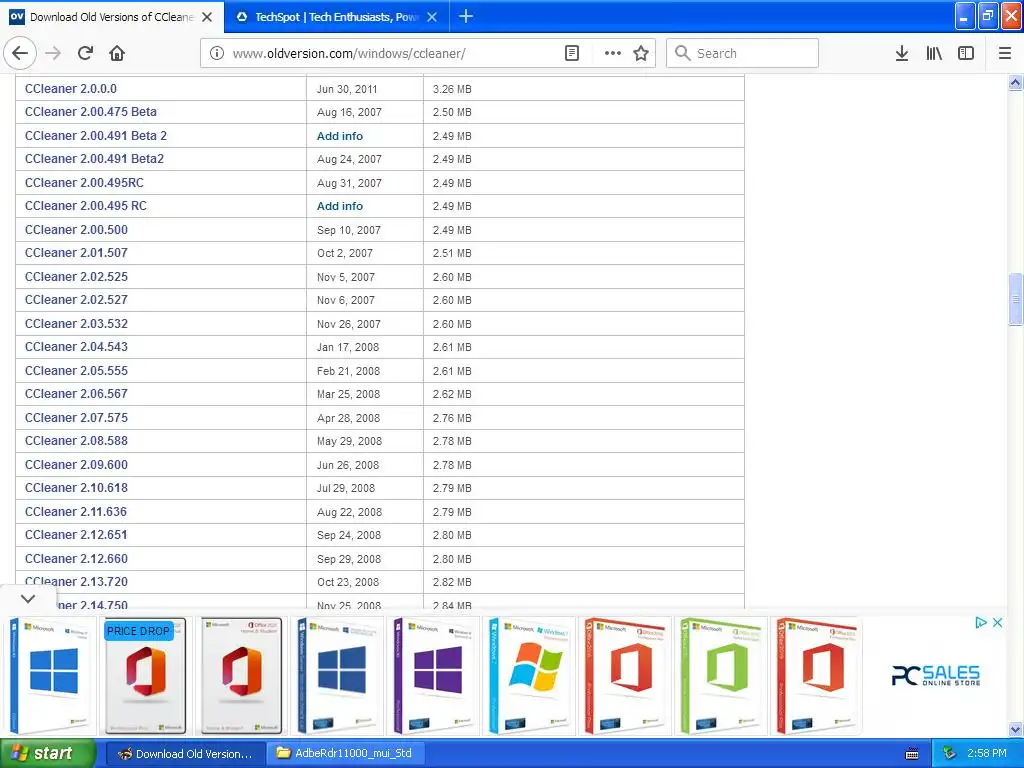1024x768 pixels.
Task: Open the Library bookshelf icon
Action: click(934, 53)
